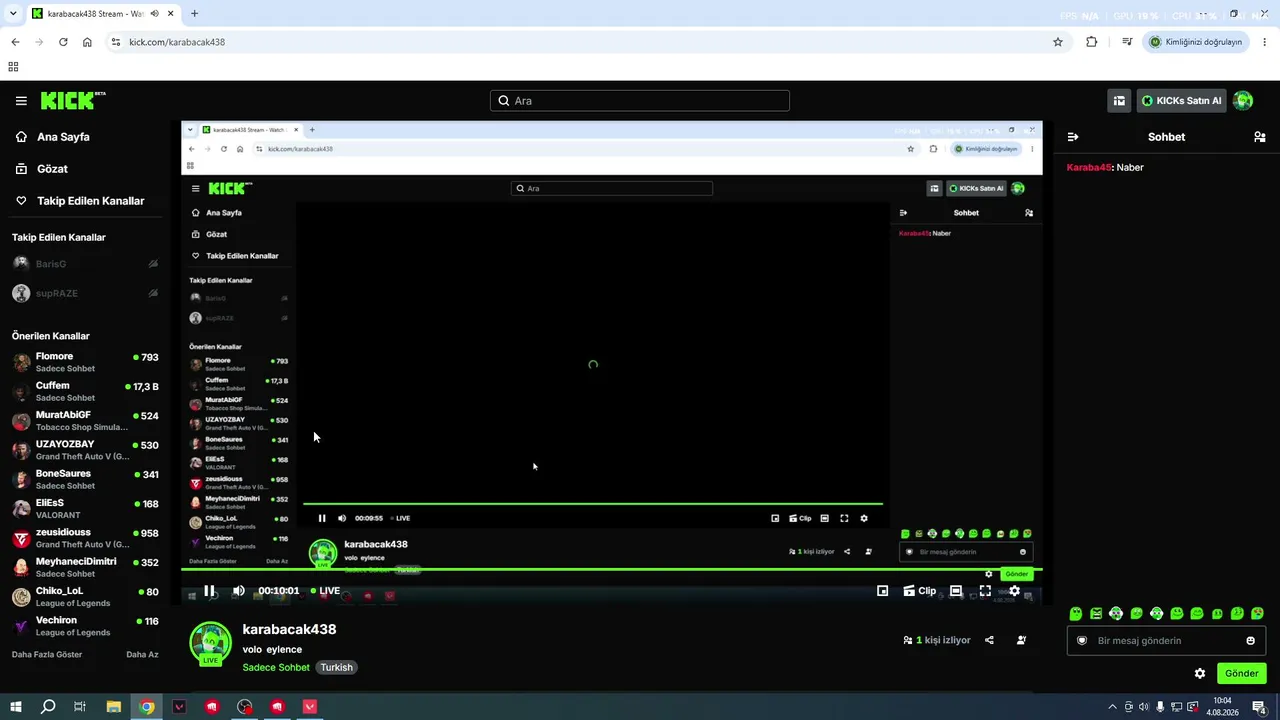Open the Ana Sayfa home page
This screenshot has height=720, width=1280.
point(63,137)
